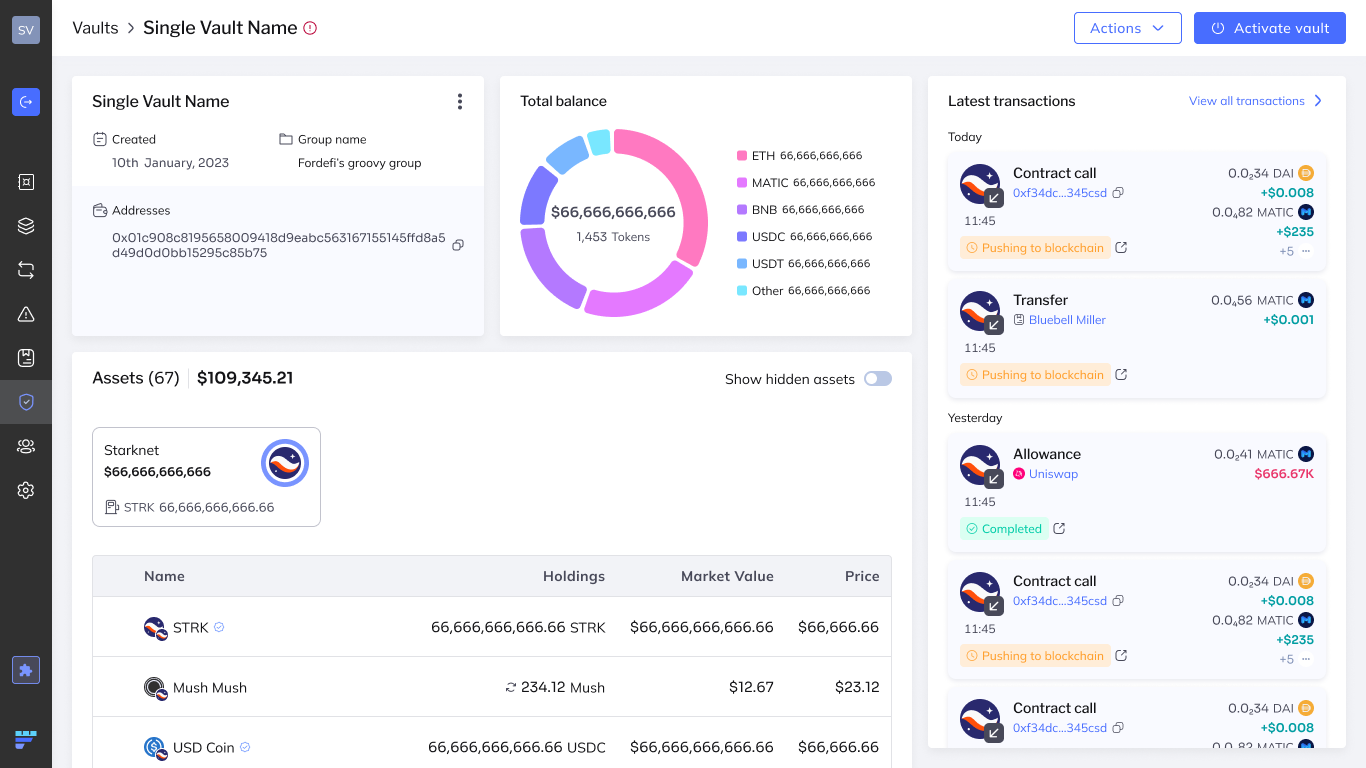Click the $666.67K amount in Allowance

pos(1284,474)
